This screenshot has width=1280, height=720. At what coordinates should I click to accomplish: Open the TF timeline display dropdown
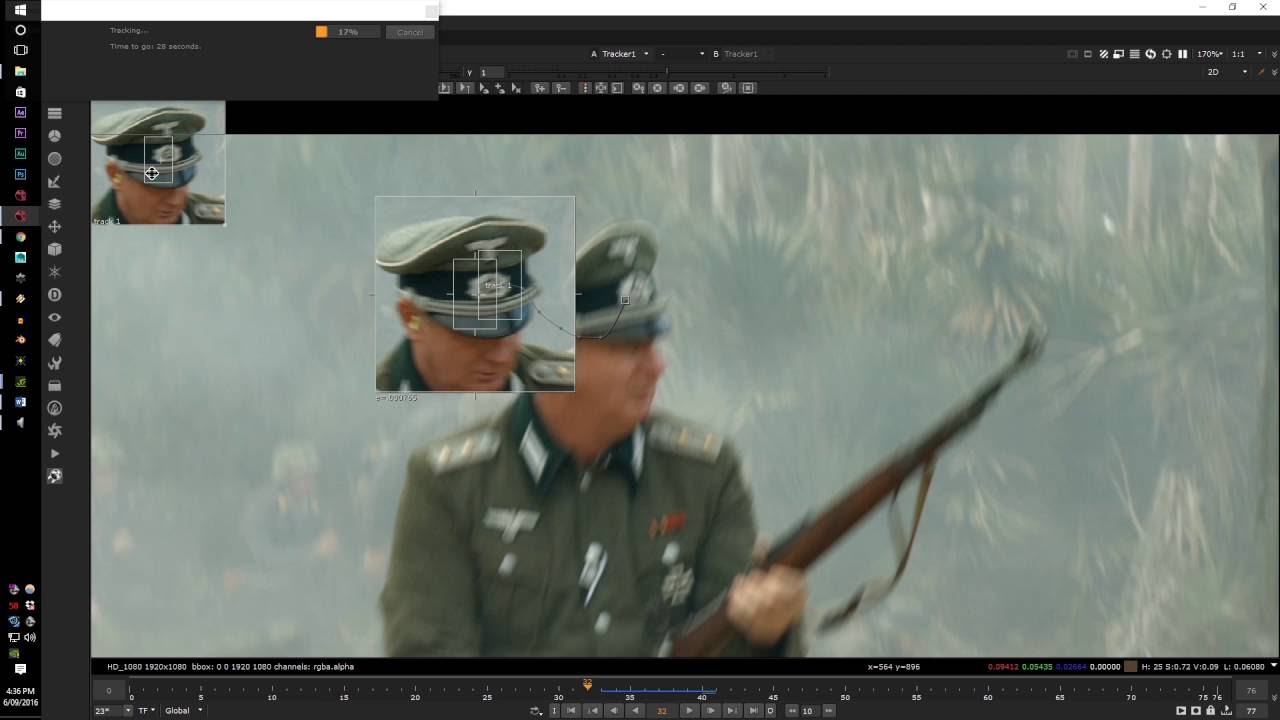(x=147, y=710)
